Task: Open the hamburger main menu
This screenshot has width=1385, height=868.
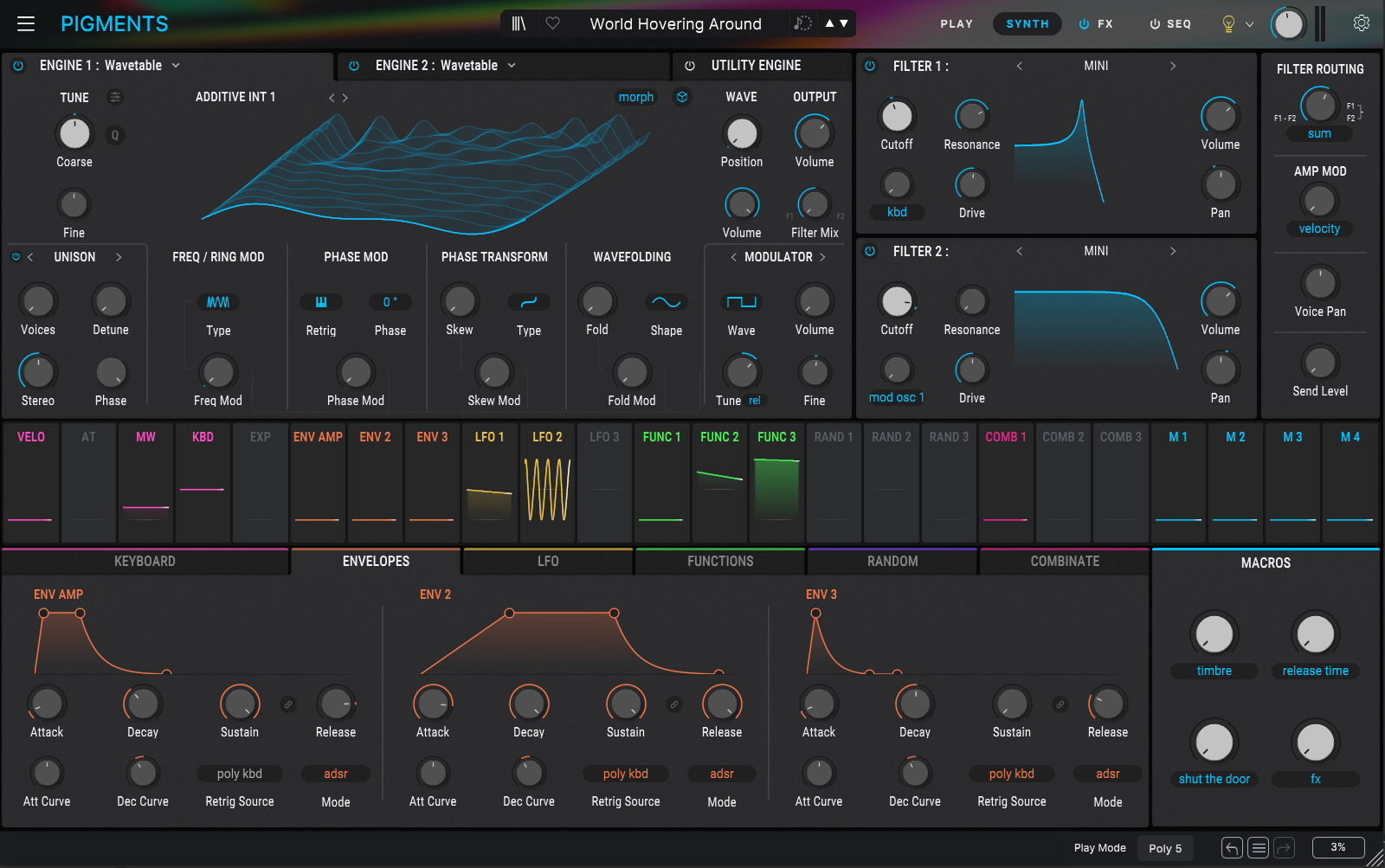Action: point(26,23)
